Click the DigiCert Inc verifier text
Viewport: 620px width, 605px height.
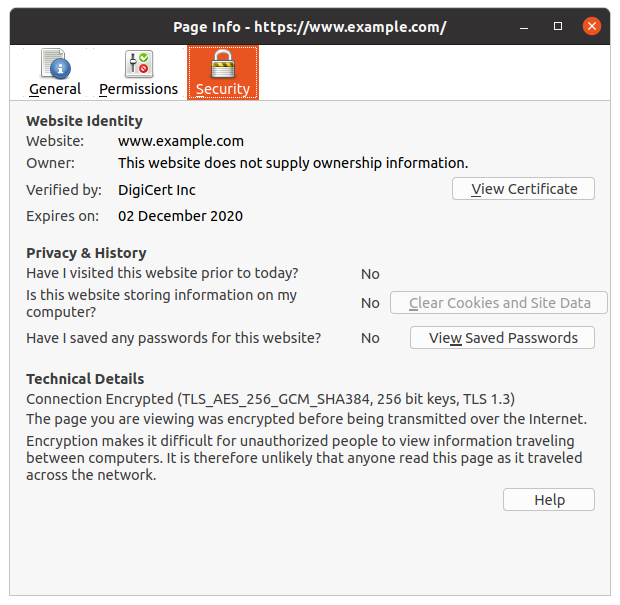[157, 190]
